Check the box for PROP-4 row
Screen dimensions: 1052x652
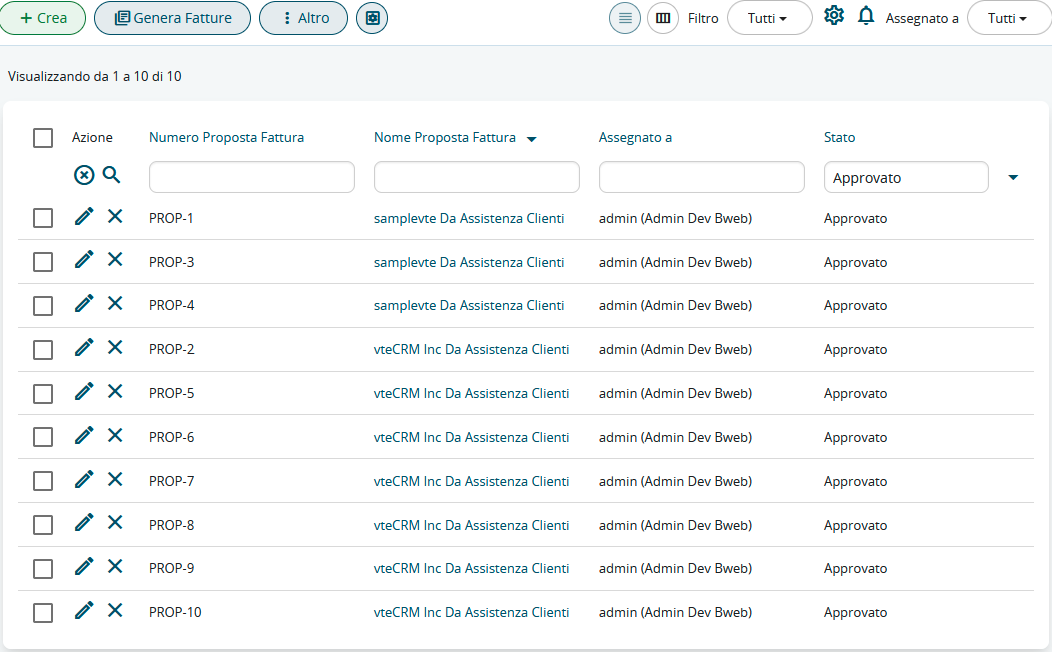[x=43, y=306]
